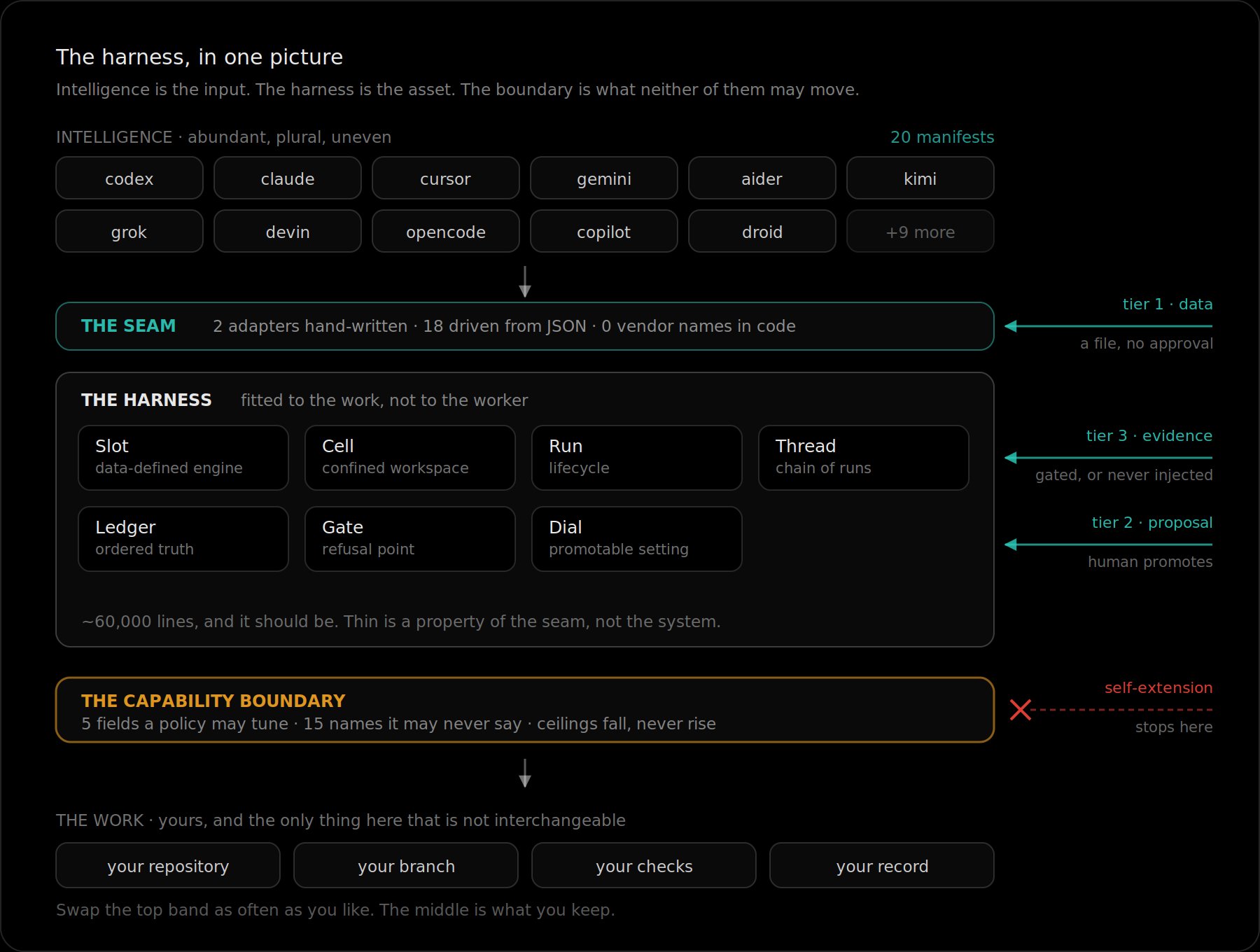
Task: Click the aider chip
Action: (x=762, y=178)
